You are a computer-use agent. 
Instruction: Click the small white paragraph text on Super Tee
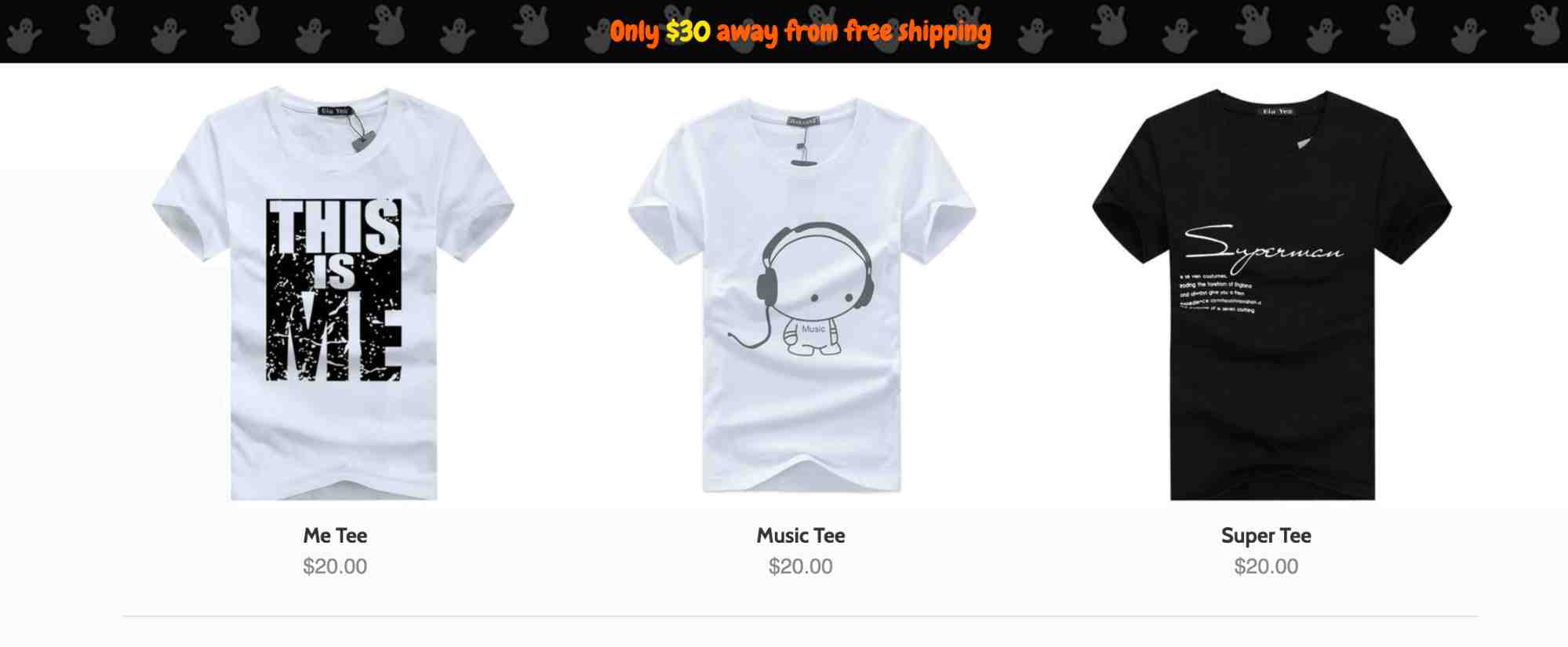click(x=1221, y=293)
